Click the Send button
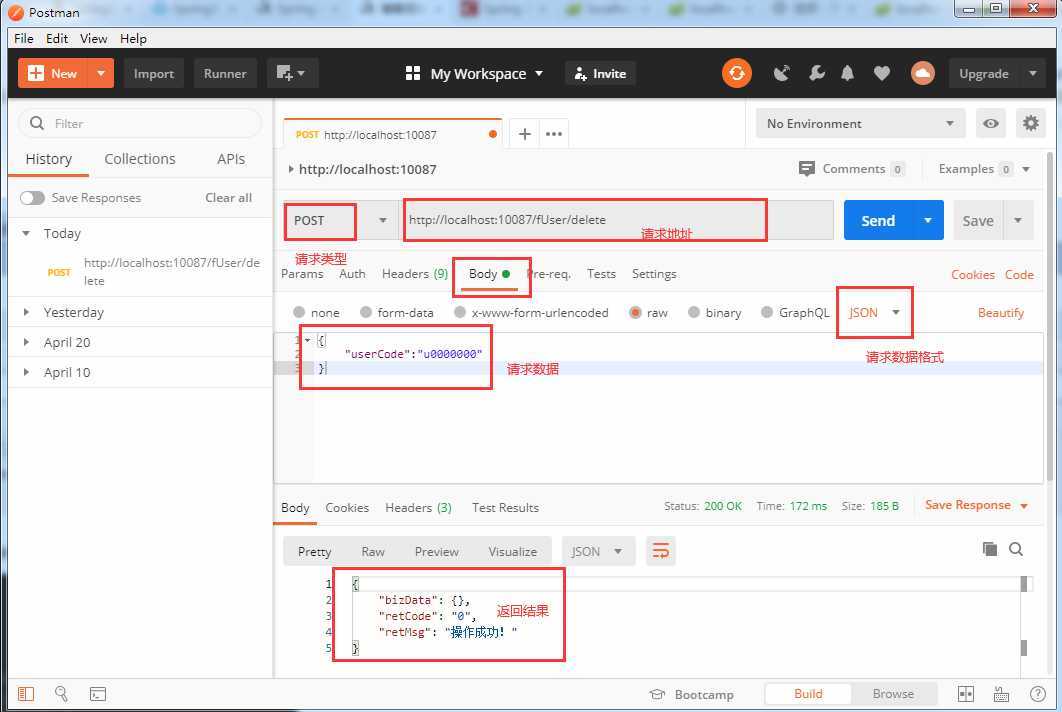 coord(878,220)
